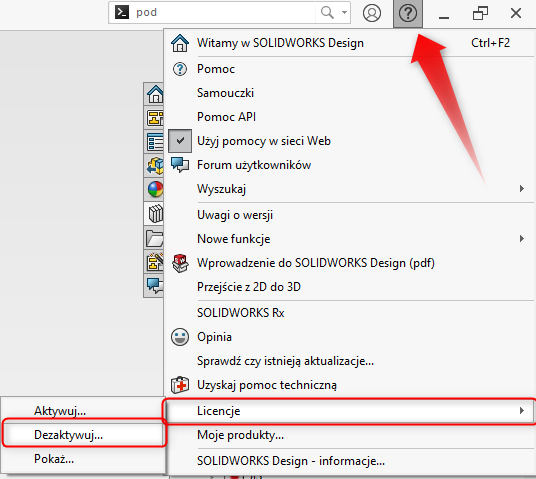Click the smiley icon beside Opinia
Image resolution: width=536 pixels, height=479 pixels.
click(180, 337)
